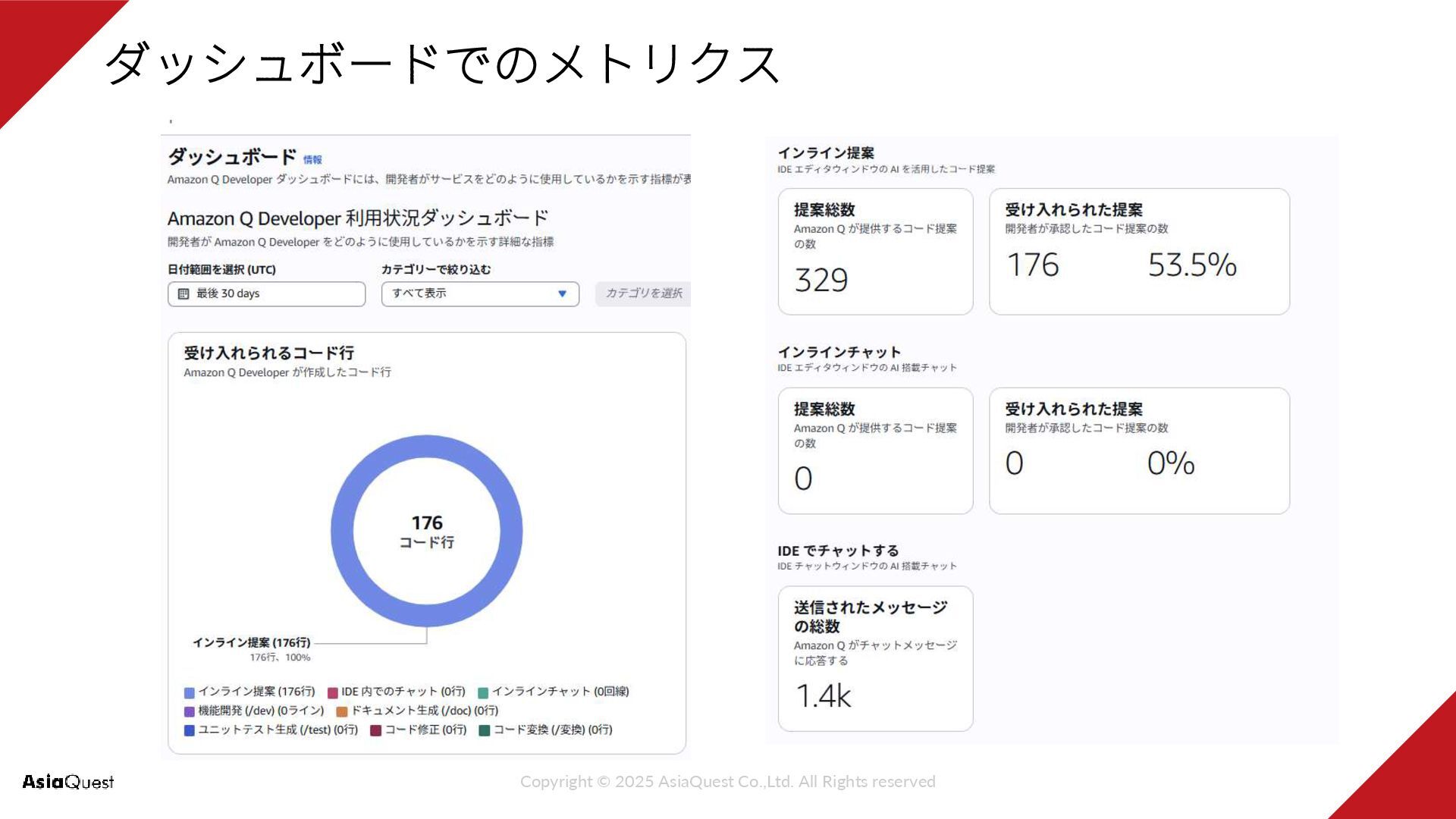
Task: Click the AsiaQuest logo
Action: pos(68,782)
